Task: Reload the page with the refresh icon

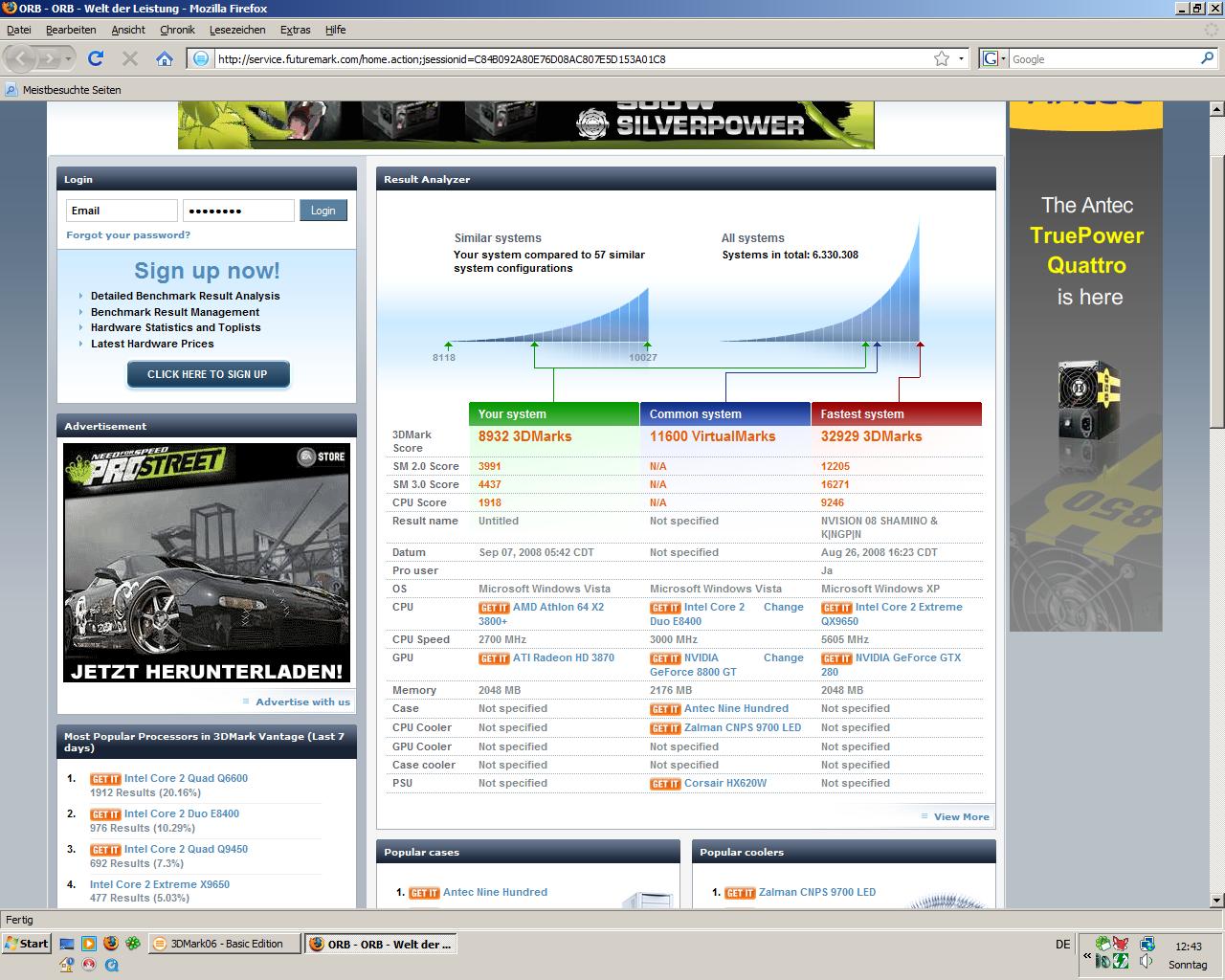Action: click(x=96, y=58)
